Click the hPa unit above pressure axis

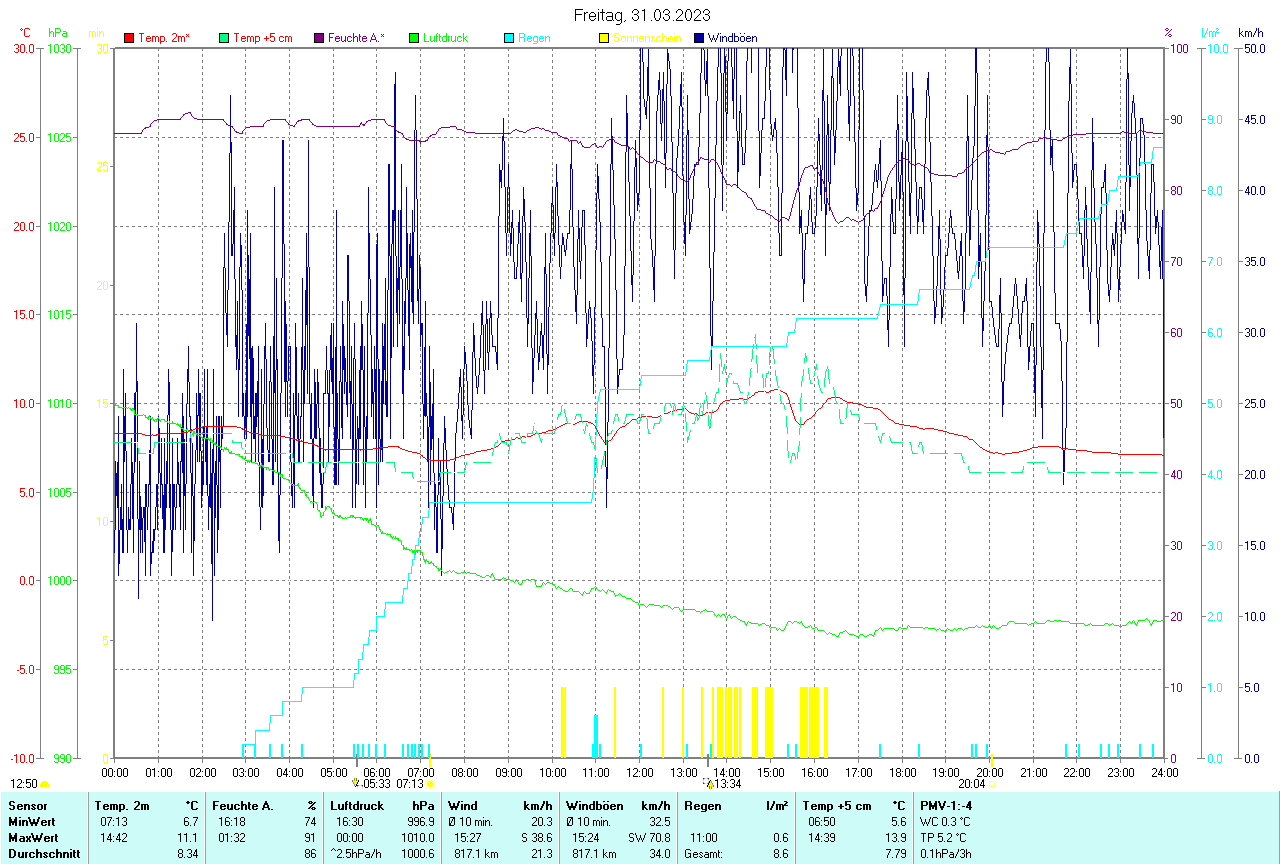pos(59,34)
